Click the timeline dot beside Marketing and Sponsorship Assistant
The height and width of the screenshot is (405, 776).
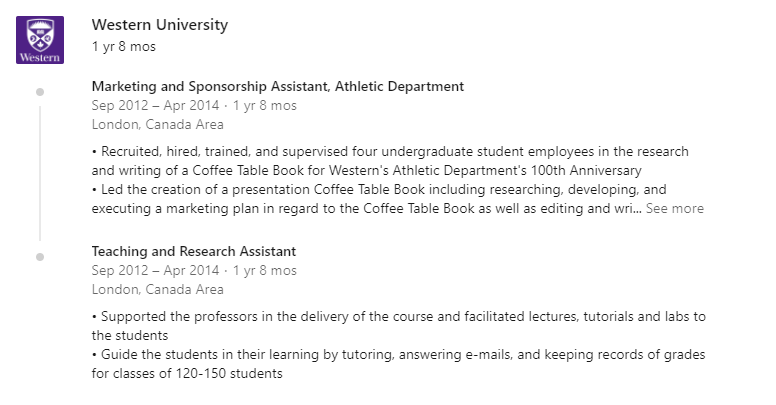tap(40, 92)
